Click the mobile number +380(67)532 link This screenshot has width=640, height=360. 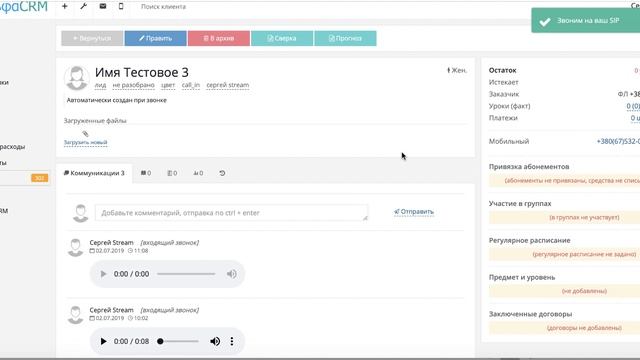(618, 141)
